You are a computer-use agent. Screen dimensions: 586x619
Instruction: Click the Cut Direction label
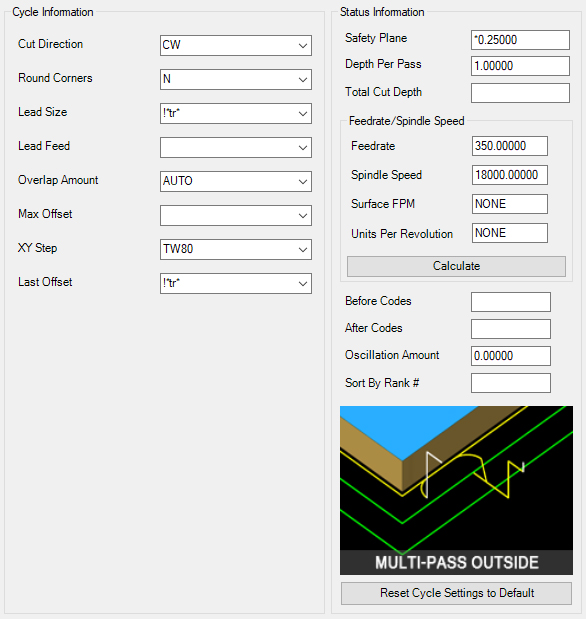51,44
